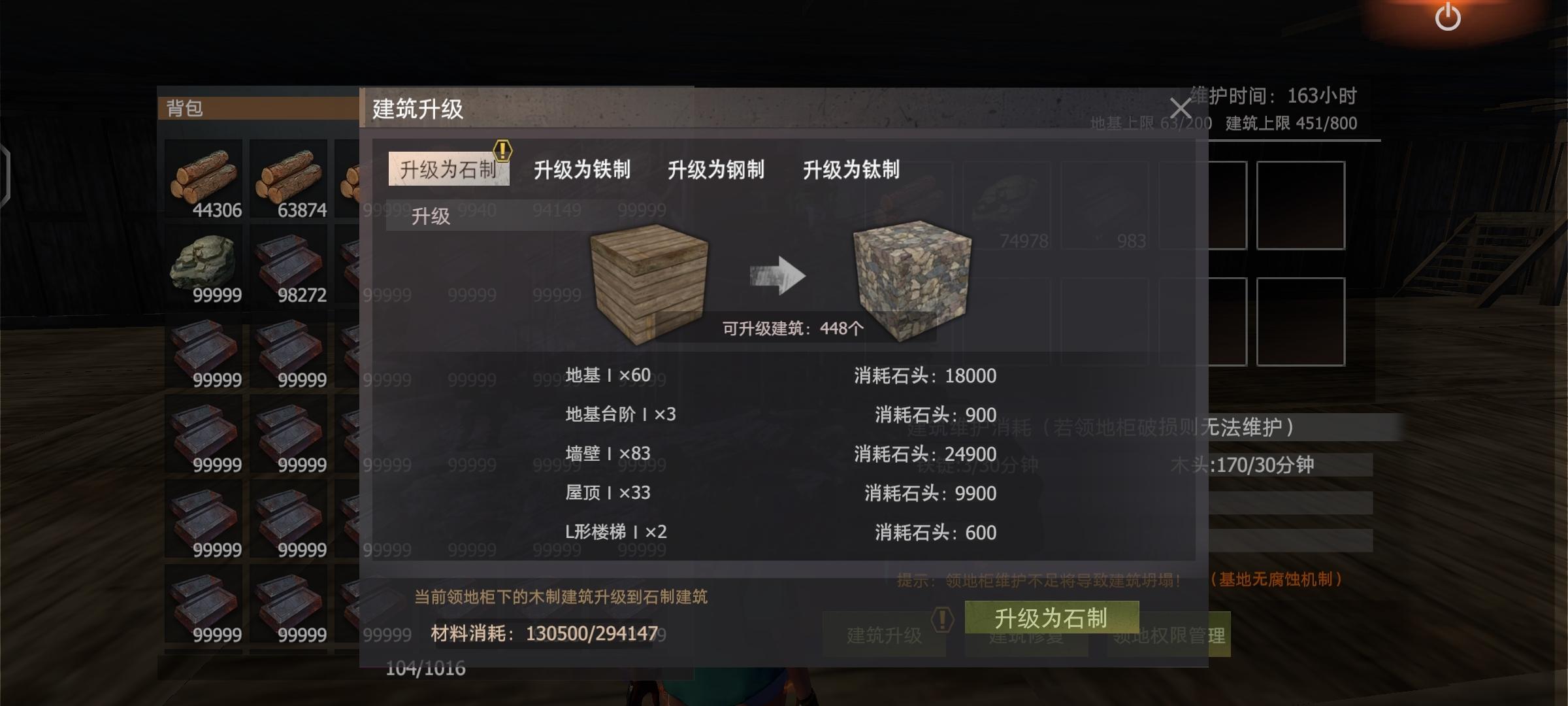Select the 升级为石制 tab

pos(448,169)
